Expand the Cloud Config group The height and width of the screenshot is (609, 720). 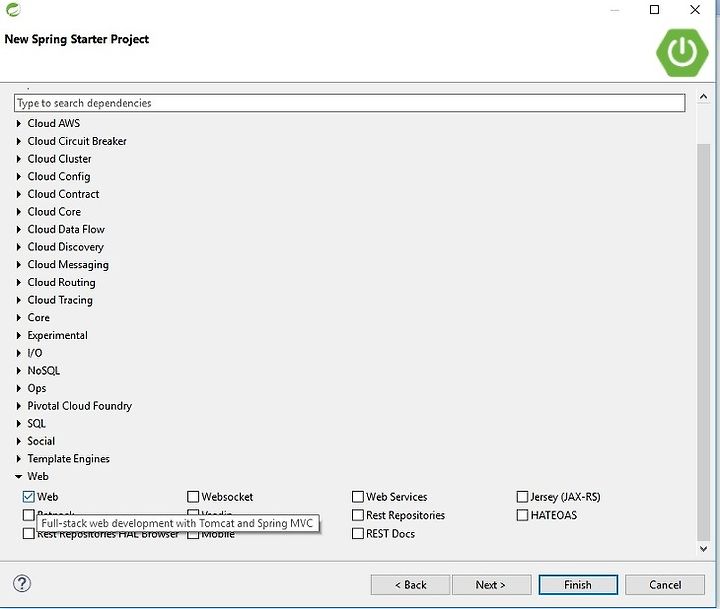(x=18, y=176)
